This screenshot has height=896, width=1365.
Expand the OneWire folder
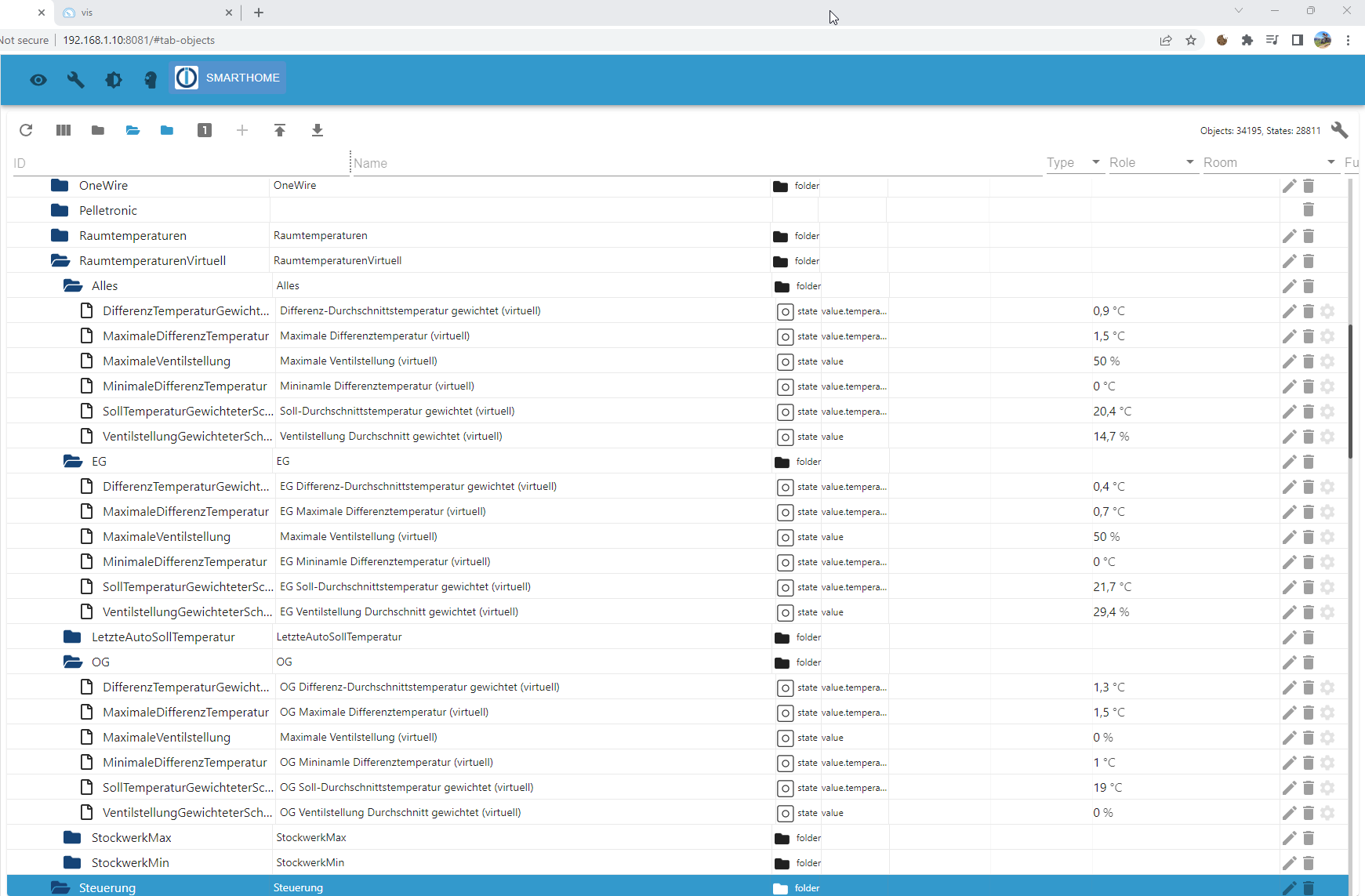click(x=60, y=185)
